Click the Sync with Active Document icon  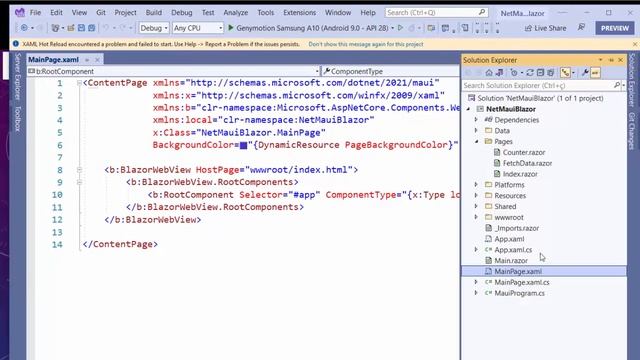tap(530, 73)
